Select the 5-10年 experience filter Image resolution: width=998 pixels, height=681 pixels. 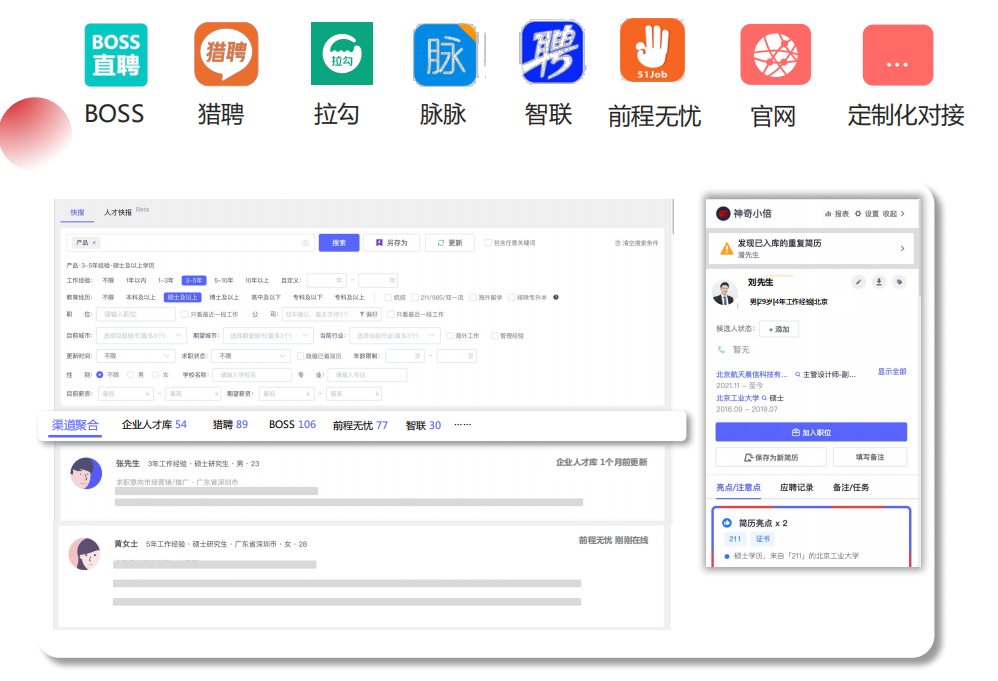[223, 280]
